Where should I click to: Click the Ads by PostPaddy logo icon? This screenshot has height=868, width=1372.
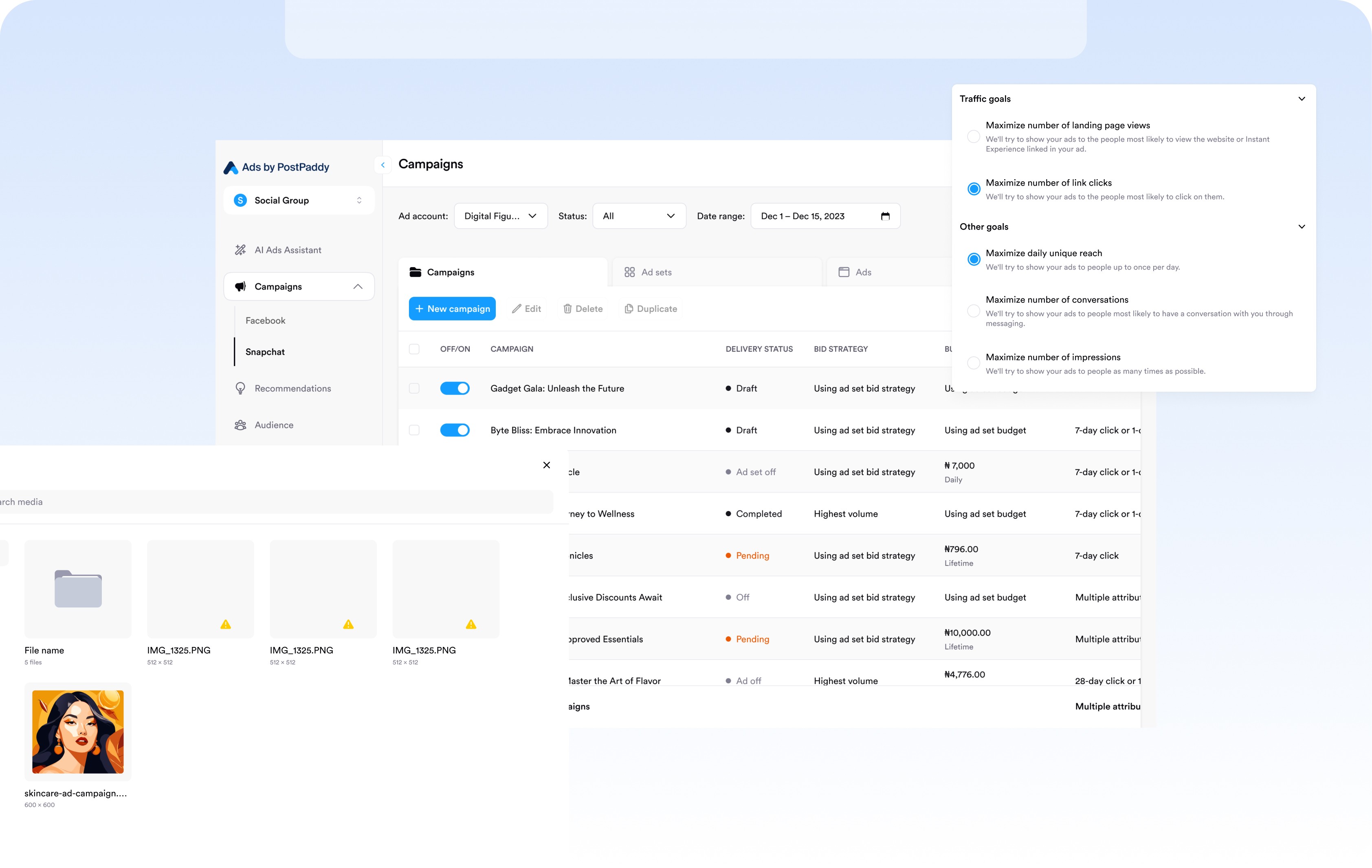tap(231, 167)
